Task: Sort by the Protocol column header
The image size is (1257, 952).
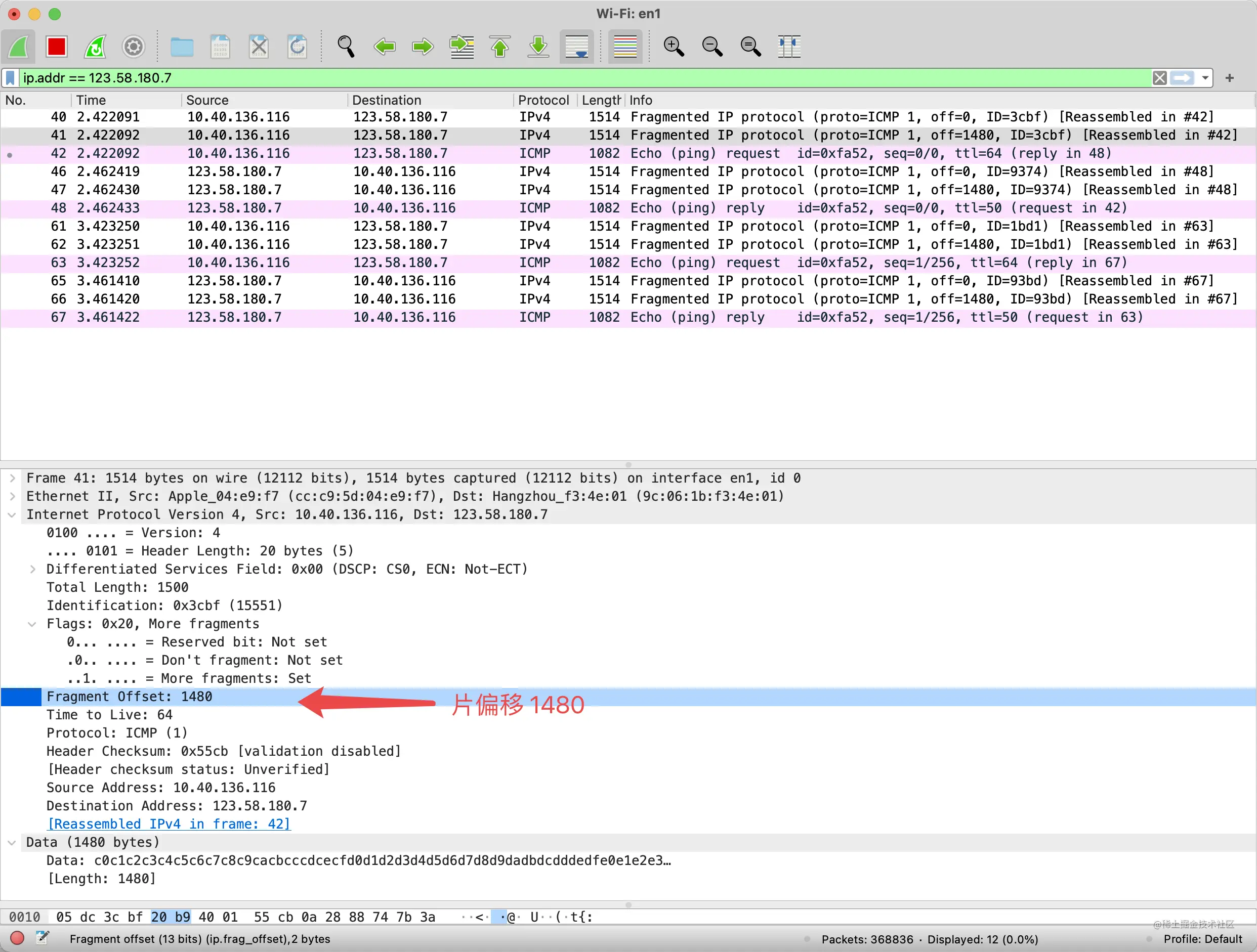Action: tap(544, 100)
